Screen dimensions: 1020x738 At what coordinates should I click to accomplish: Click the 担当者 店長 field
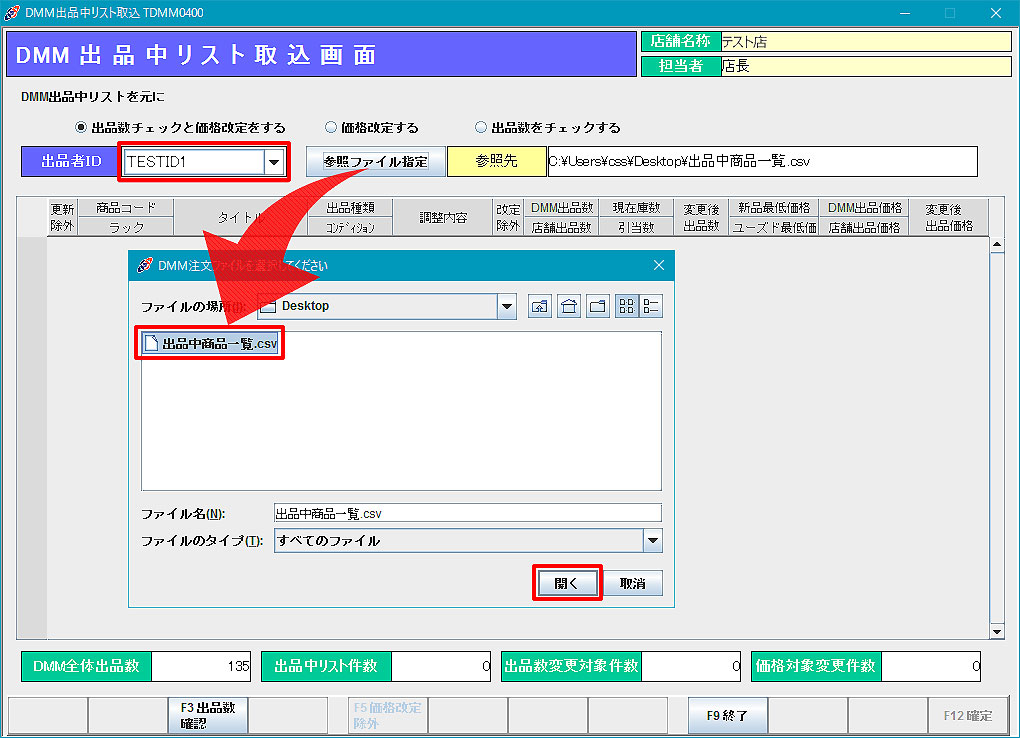pyautogui.click(x=866, y=66)
